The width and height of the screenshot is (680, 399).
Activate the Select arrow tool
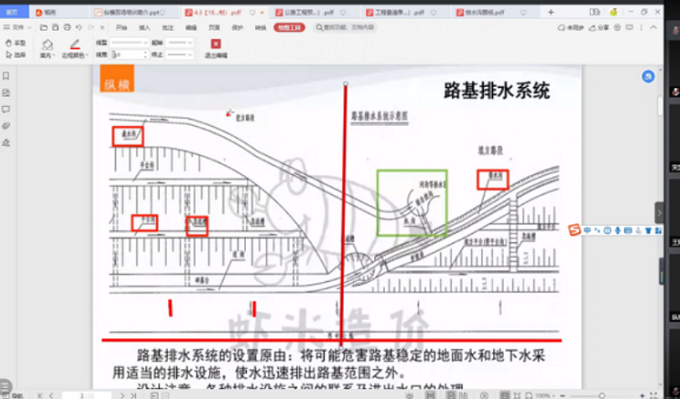(x=16, y=55)
